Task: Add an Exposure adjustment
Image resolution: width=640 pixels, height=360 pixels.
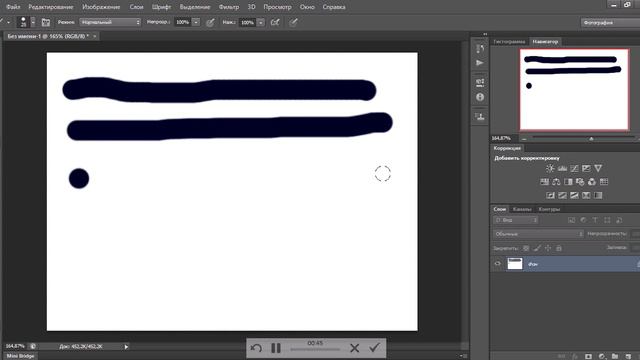Action: pos(586,169)
